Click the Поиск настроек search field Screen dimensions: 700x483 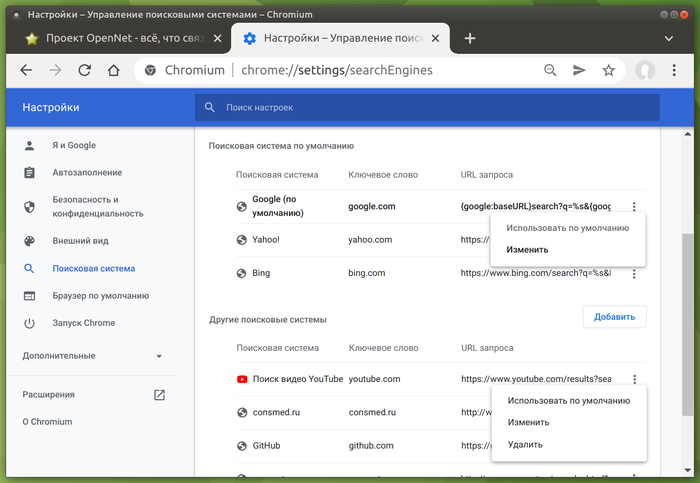(x=427, y=107)
